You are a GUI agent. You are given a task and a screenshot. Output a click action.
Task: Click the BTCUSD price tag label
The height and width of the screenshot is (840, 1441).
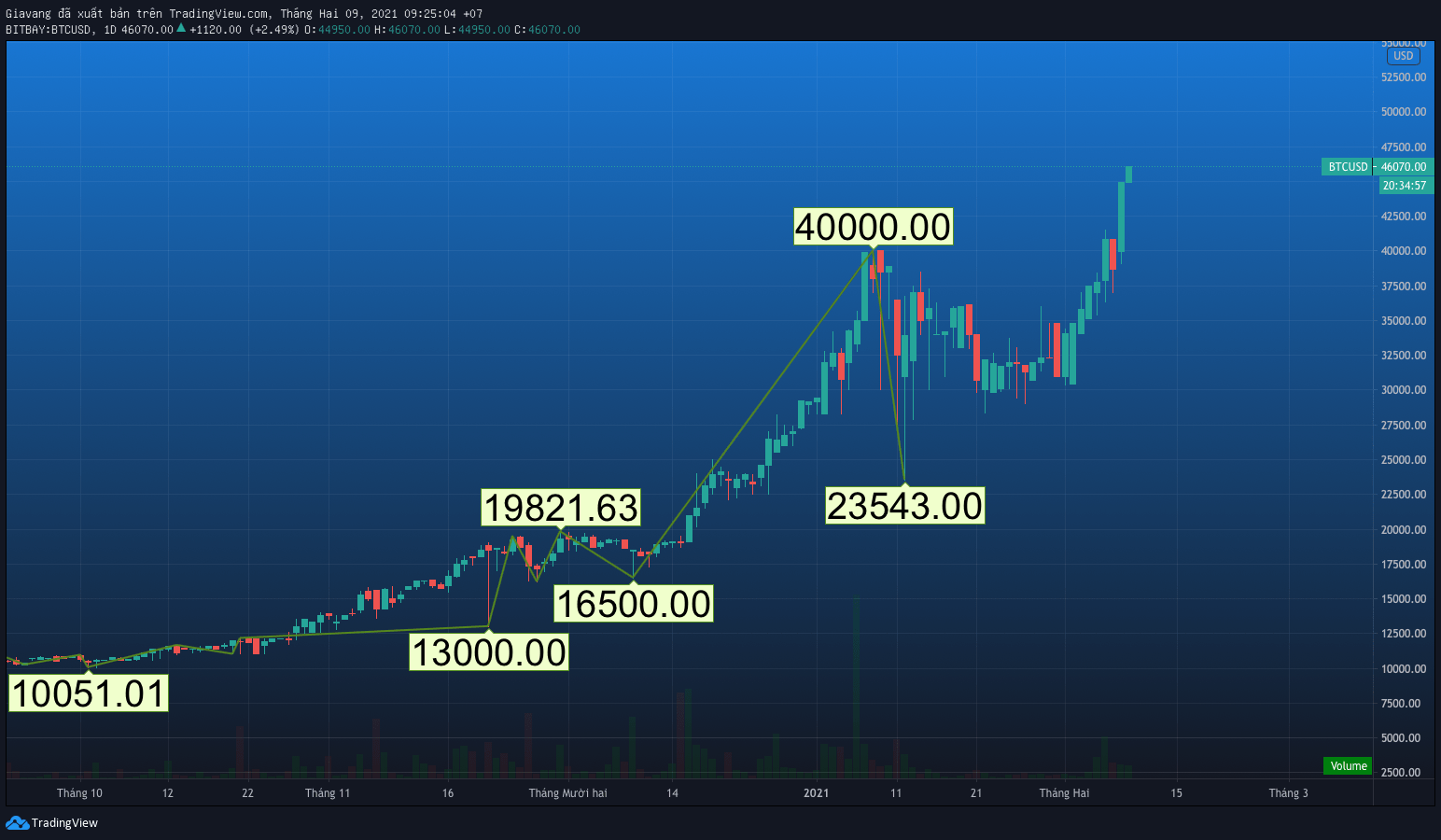1348,167
